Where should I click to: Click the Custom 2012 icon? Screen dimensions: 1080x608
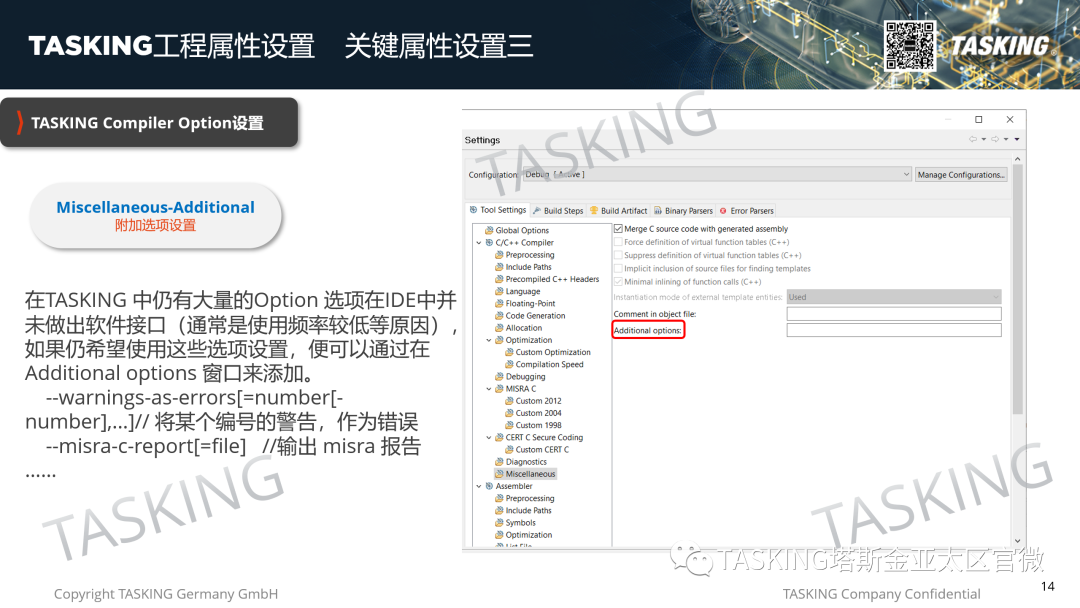510,401
